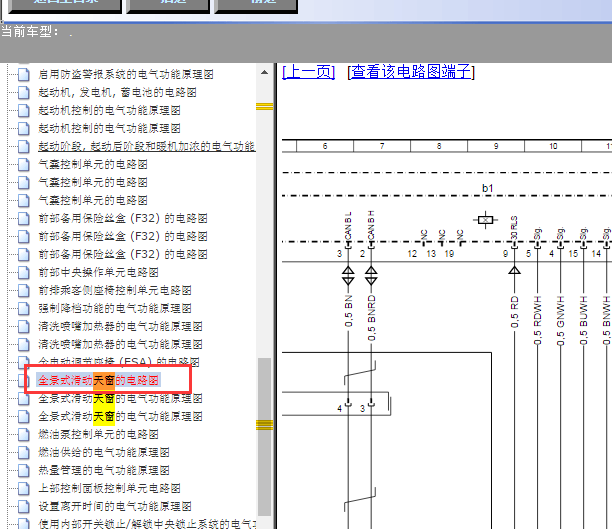The image size is (612, 529).
Task: Click document icon beside 燃油泵控制单元的电路图
Action: [24, 434]
